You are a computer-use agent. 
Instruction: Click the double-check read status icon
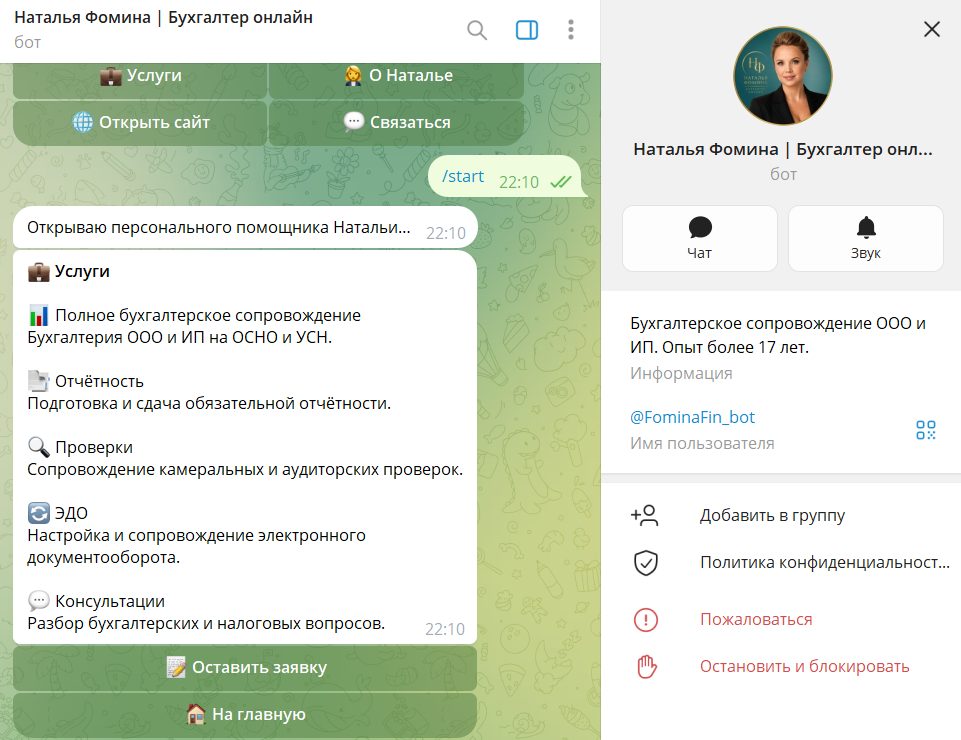coord(560,182)
